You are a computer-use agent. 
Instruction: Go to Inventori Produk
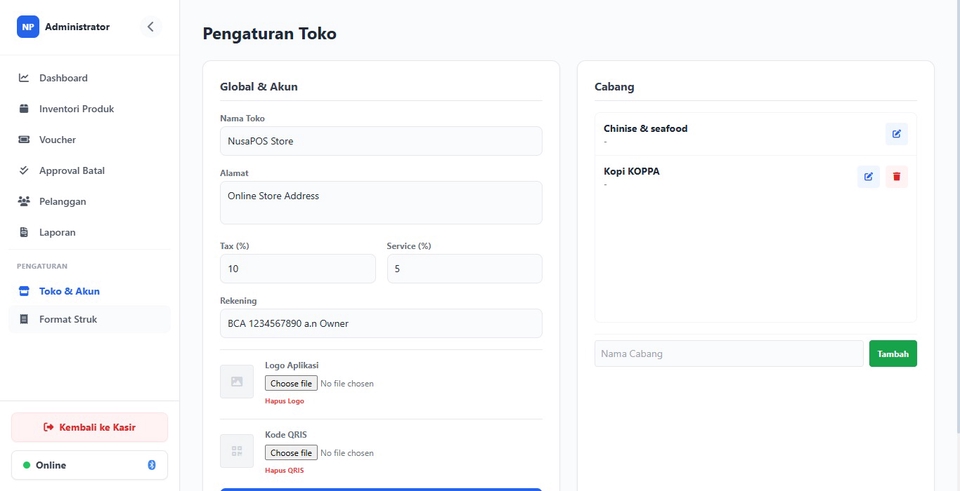[x=76, y=109]
